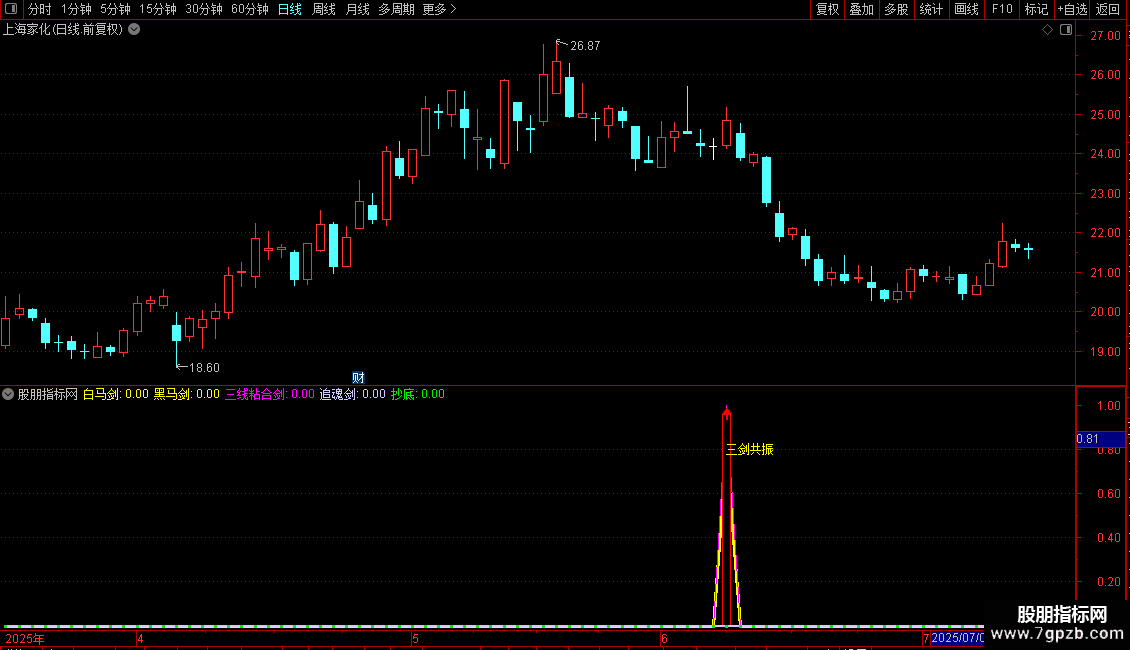Select the 1分钟 period

click(x=76, y=9)
